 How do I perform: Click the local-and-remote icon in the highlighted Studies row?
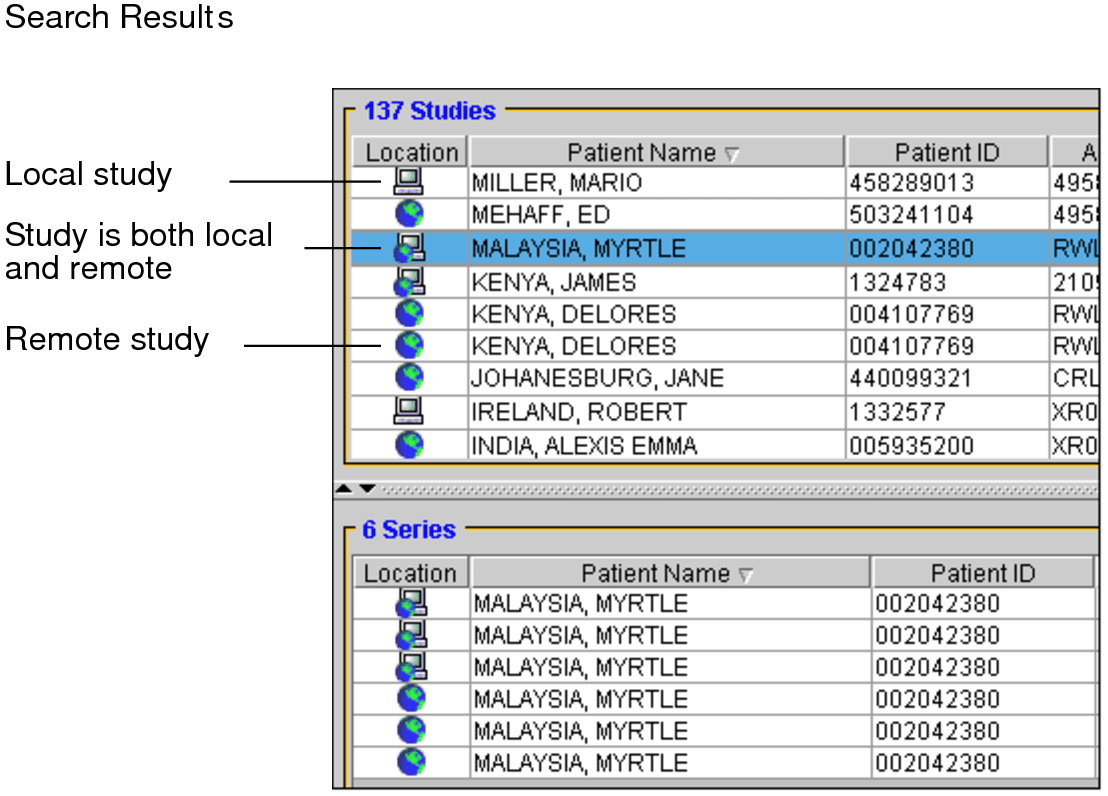(409, 248)
